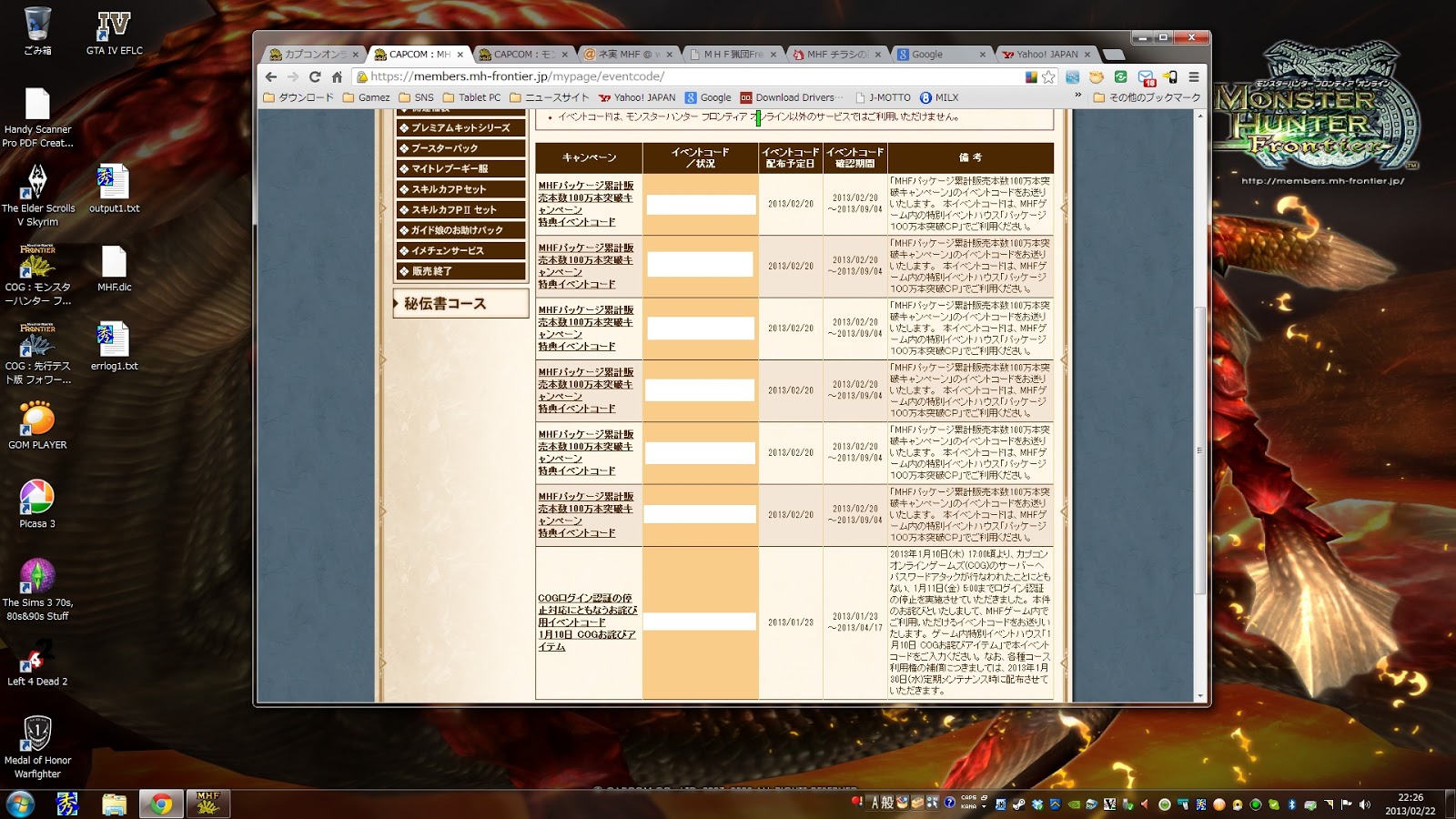Select the output1.txt desktop file

115,189
